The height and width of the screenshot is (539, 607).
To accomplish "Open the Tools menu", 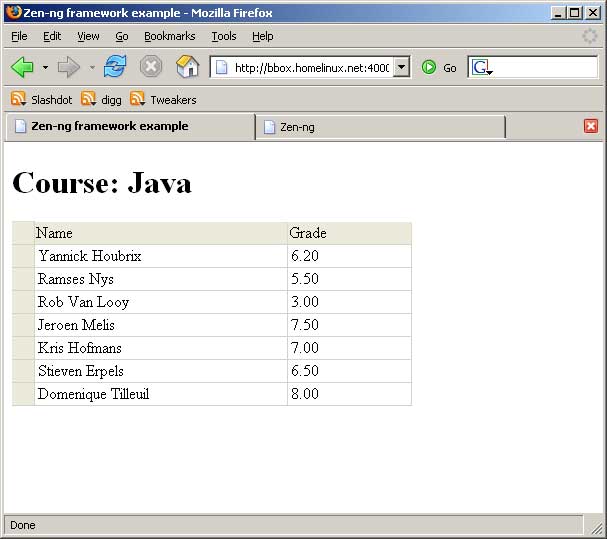I will pyautogui.click(x=224, y=36).
